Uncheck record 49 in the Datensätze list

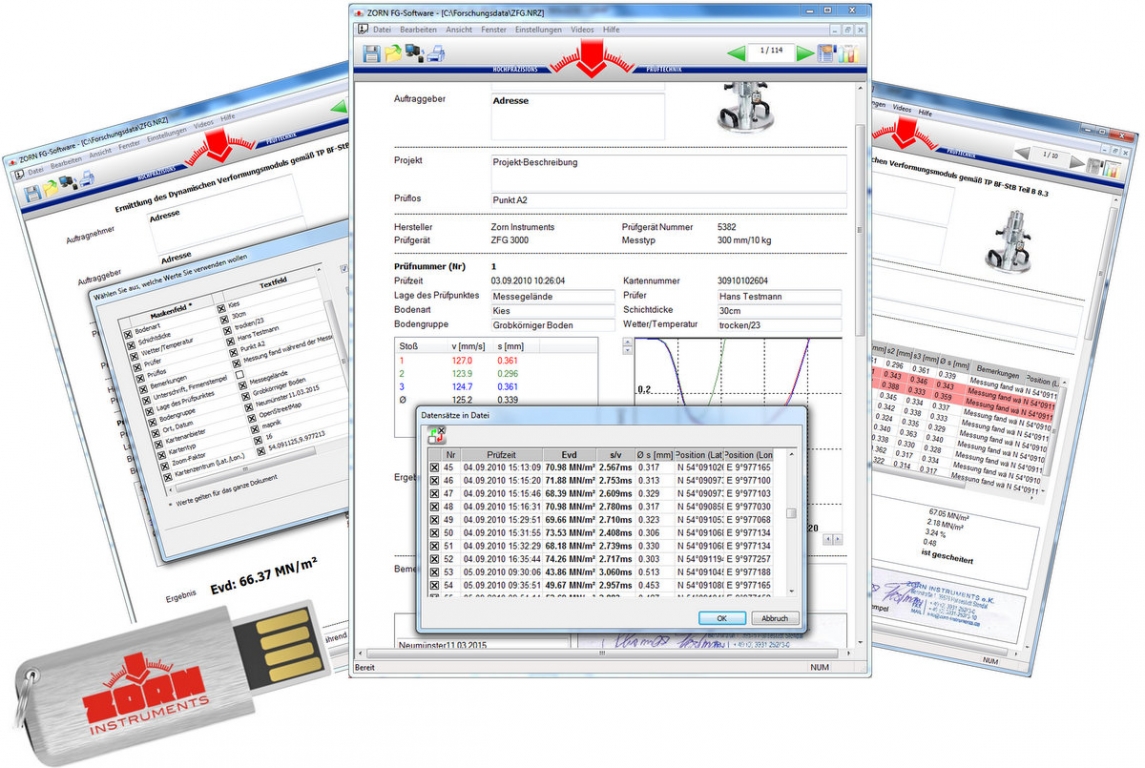coord(434,521)
